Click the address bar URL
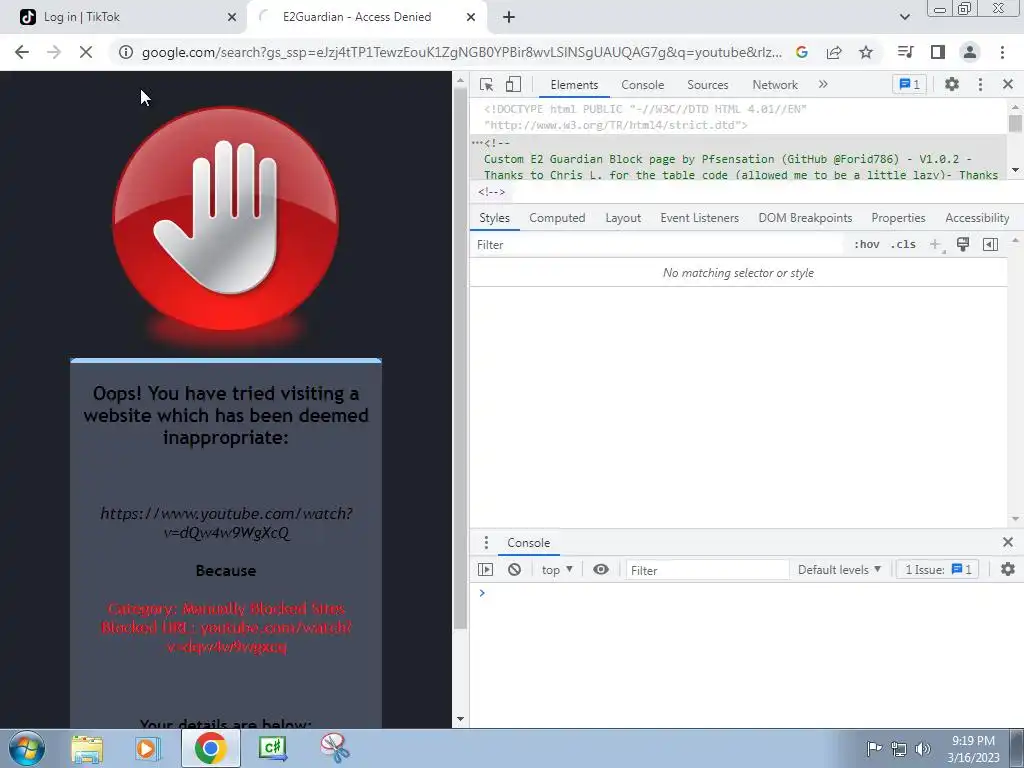1024x768 pixels. tap(462, 52)
